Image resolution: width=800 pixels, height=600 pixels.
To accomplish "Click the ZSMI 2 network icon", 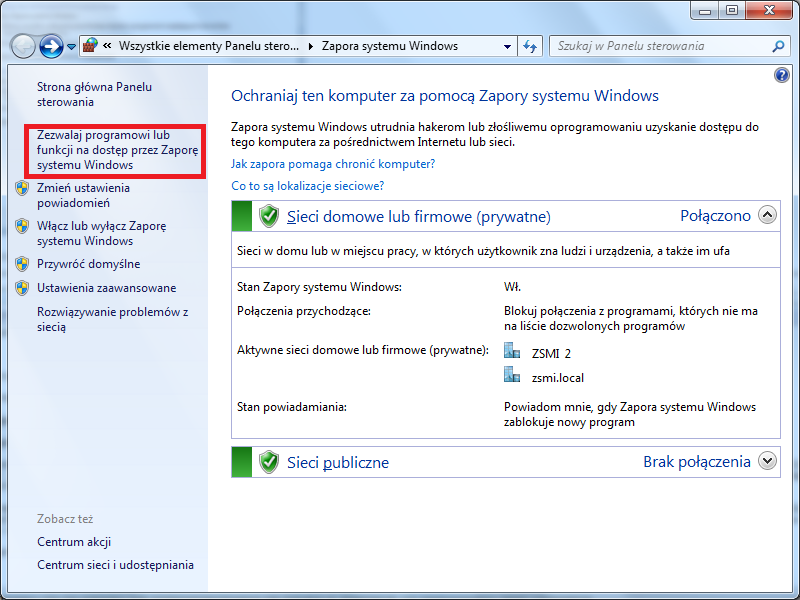I will point(512,351).
